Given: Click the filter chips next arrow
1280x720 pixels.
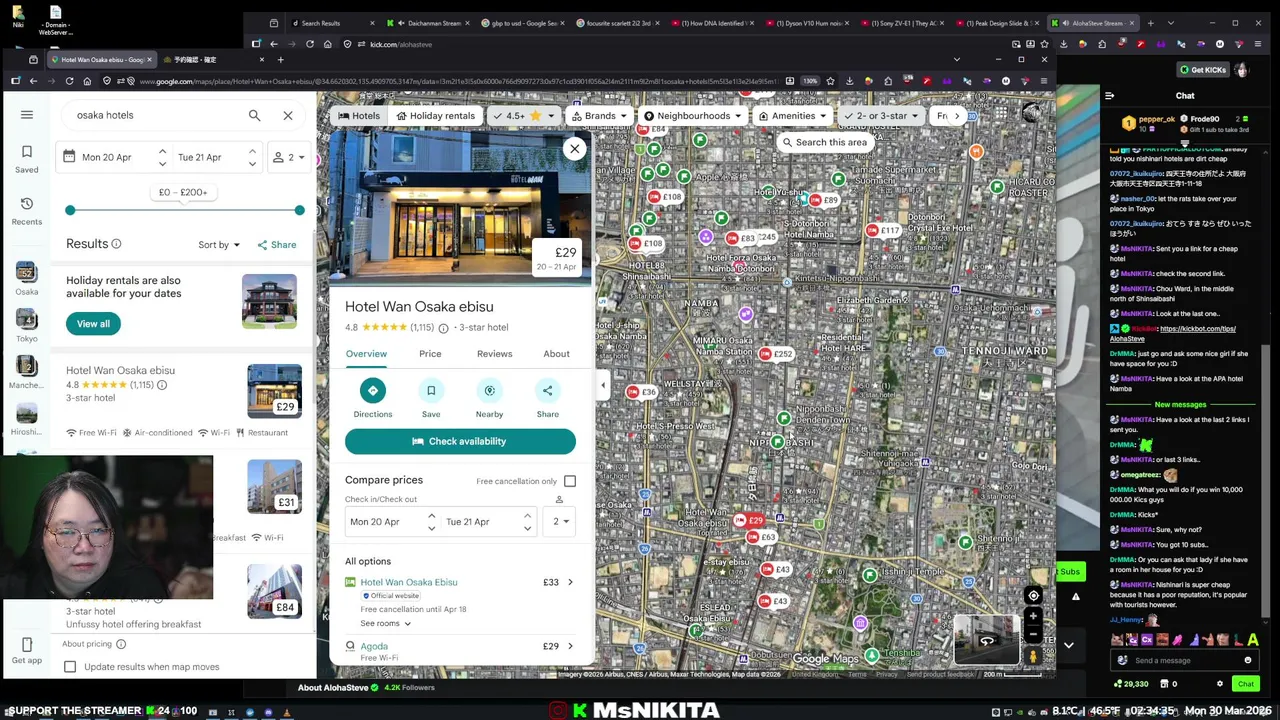Looking at the screenshot, I should (957, 116).
